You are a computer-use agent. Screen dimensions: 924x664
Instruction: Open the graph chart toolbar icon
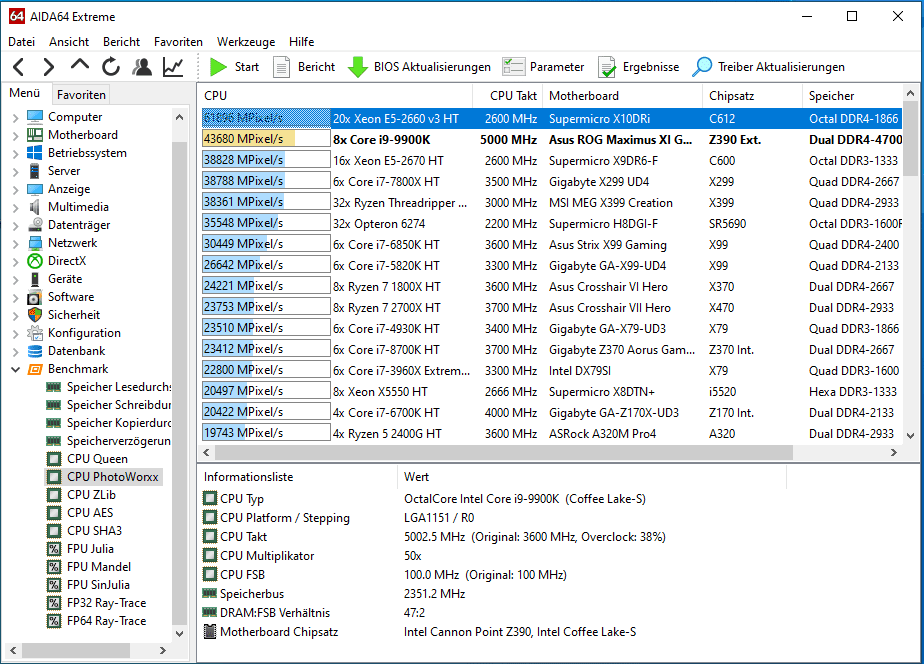click(x=173, y=67)
